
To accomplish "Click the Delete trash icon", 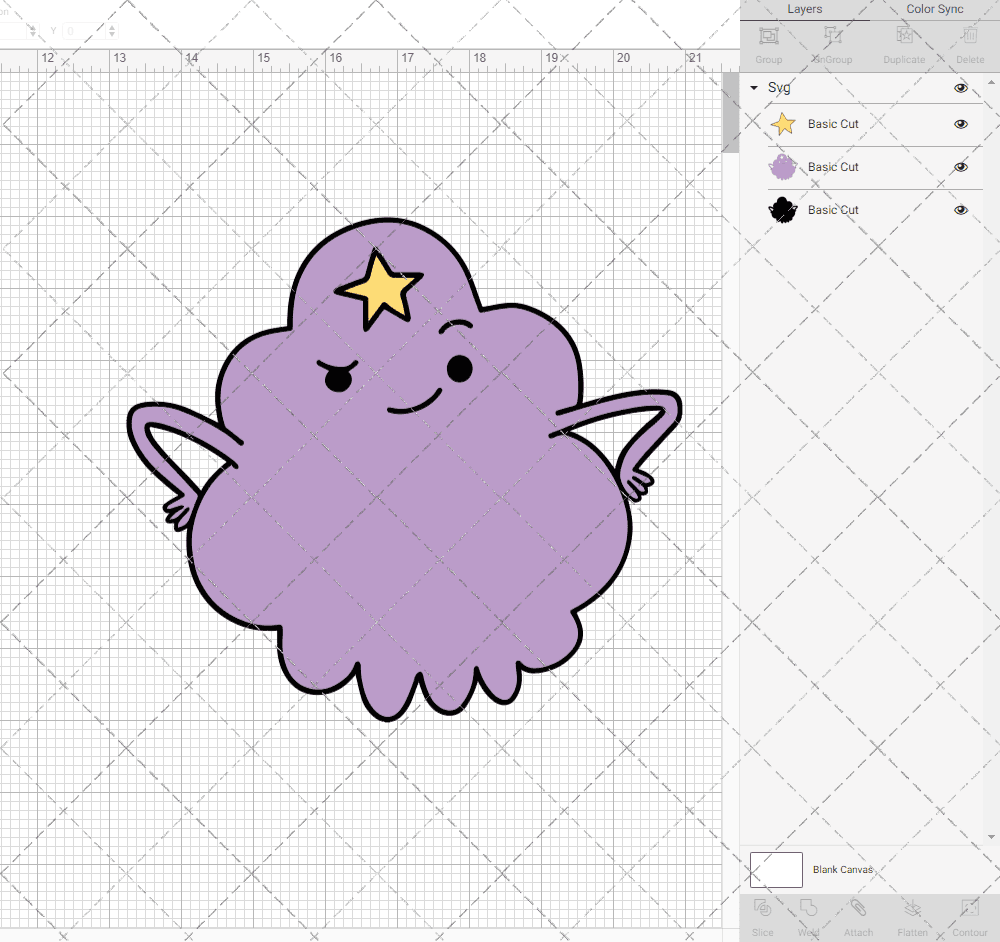I will 969,36.
